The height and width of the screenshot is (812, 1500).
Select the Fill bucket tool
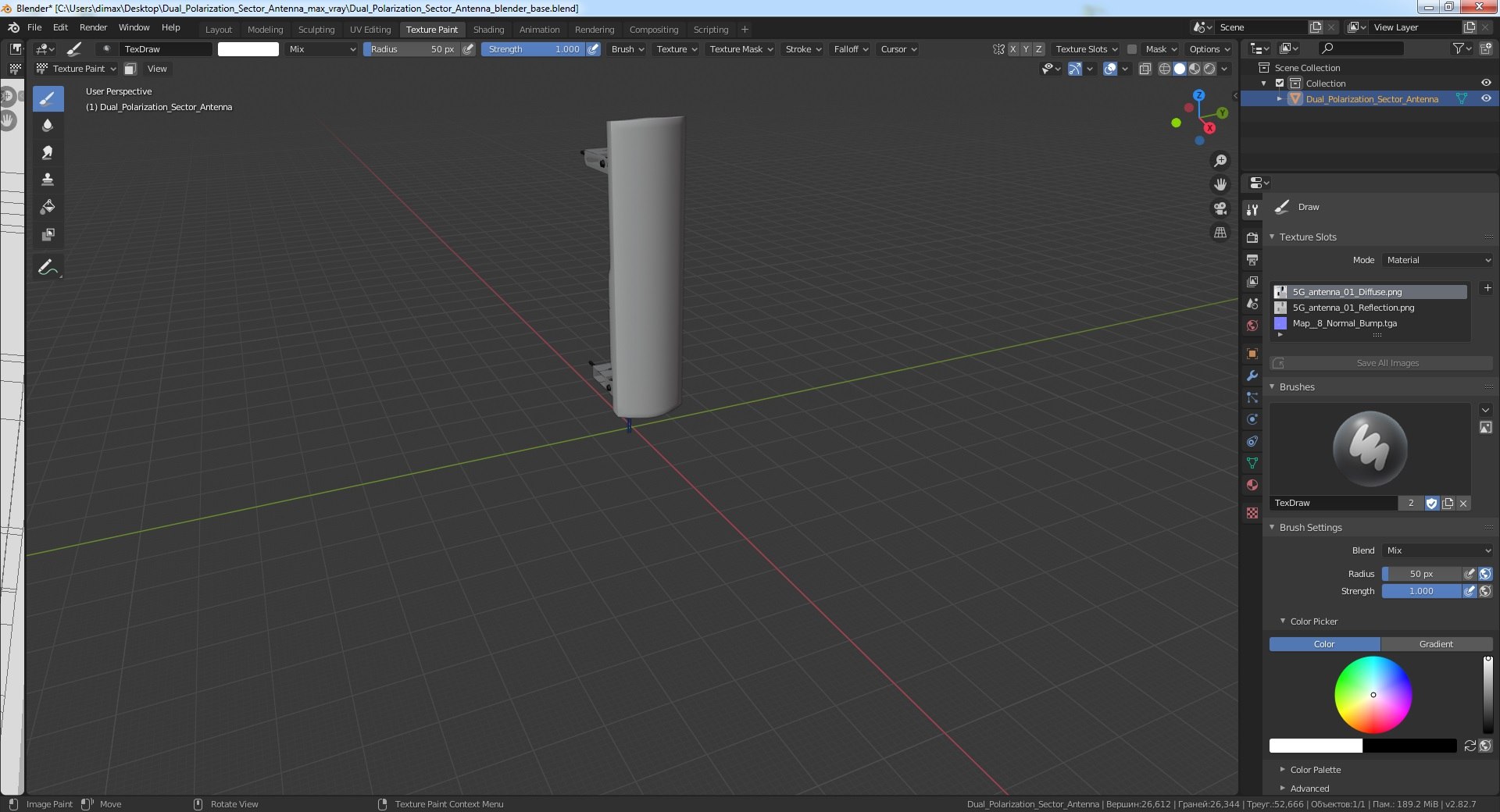48,207
